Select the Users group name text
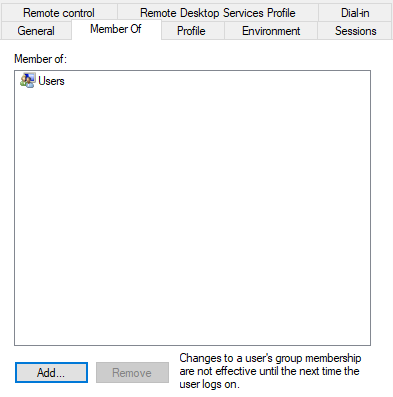Image resolution: width=393 pixels, height=397 pixels. [51, 81]
